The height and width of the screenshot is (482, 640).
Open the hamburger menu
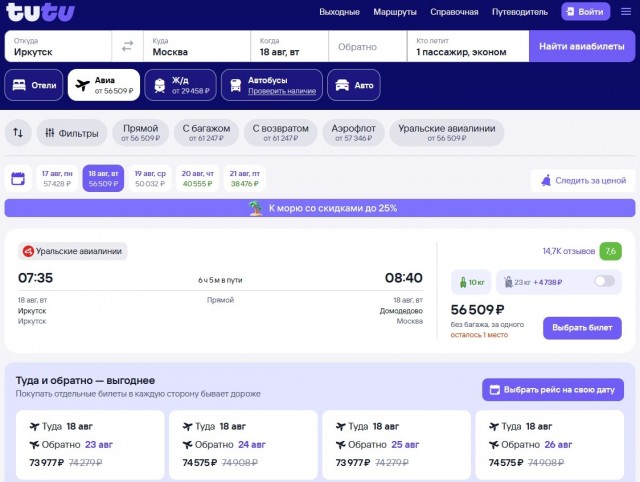tap(626, 11)
